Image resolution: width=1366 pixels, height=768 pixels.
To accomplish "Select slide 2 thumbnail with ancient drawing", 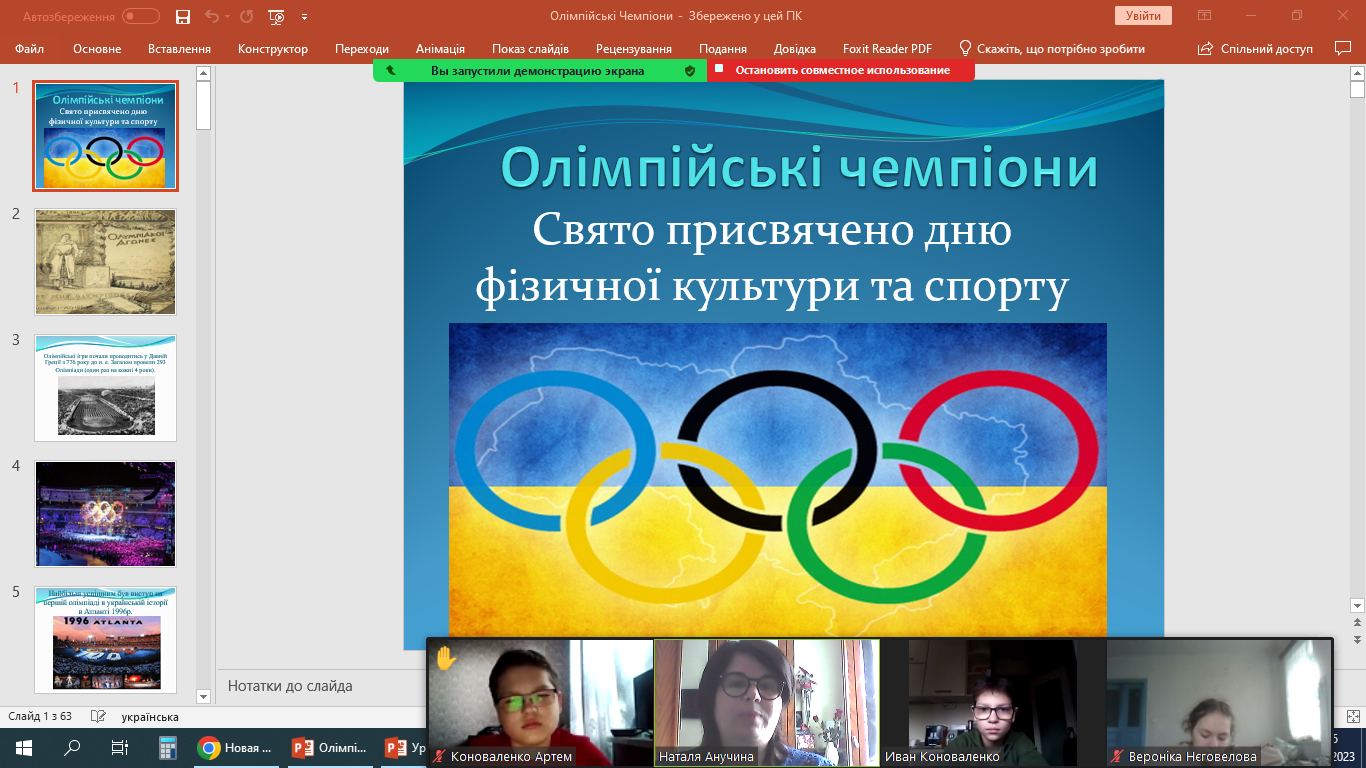I will pos(105,262).
